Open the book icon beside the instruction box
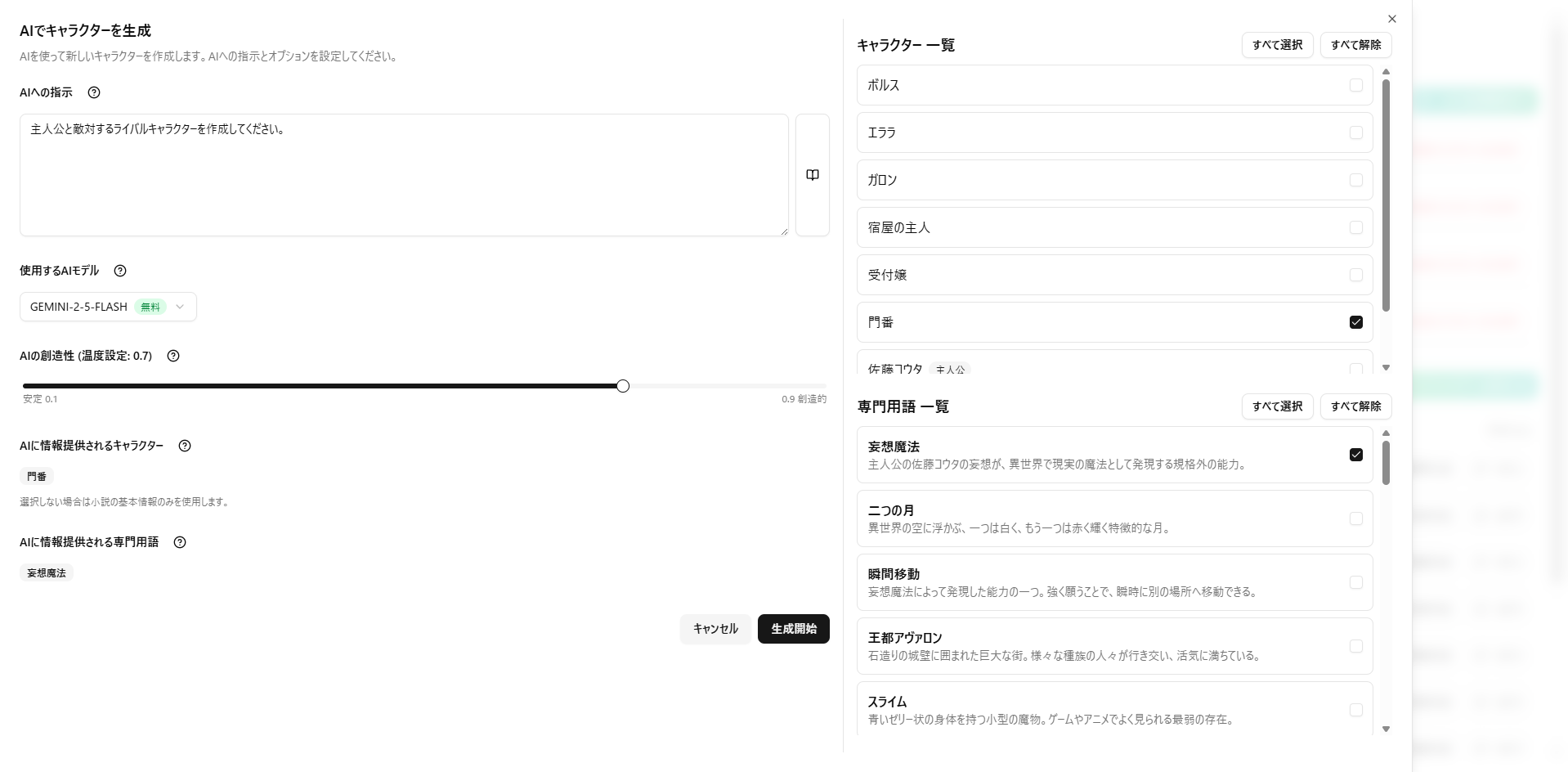Screen dimensions: 1568x772 click(812, 175)
